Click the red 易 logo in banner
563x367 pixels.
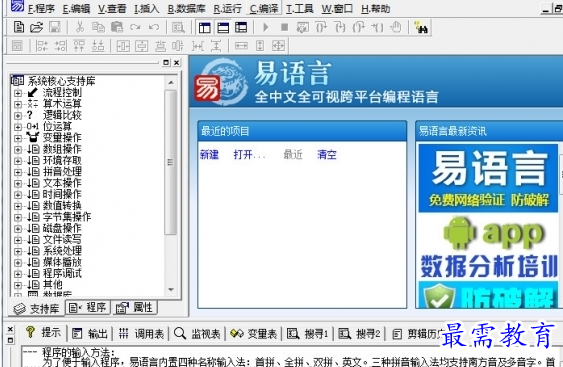pos(207,88)
